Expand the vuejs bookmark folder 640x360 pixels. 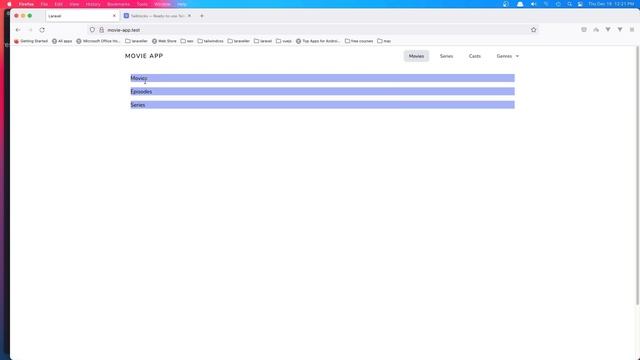(x=284, y=41)
